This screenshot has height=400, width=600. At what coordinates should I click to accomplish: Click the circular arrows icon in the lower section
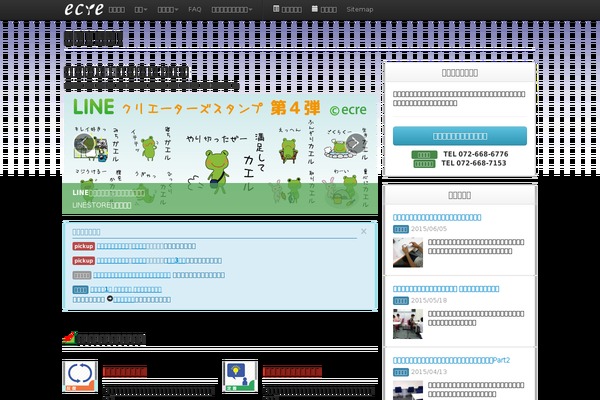tap(80, 376)
